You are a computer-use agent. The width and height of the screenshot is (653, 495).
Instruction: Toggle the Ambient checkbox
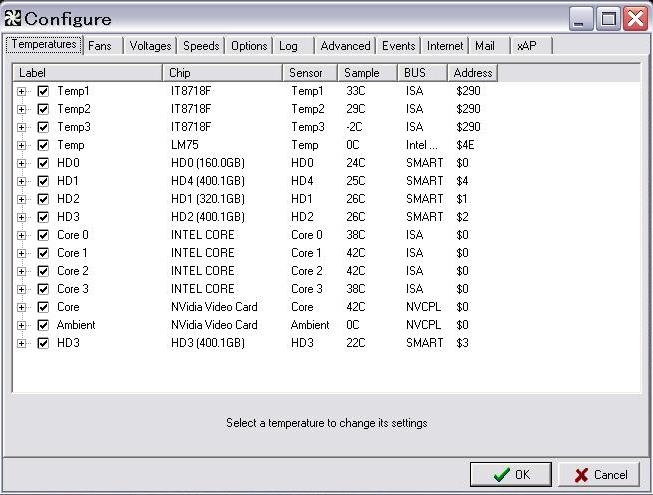[43, 325]
